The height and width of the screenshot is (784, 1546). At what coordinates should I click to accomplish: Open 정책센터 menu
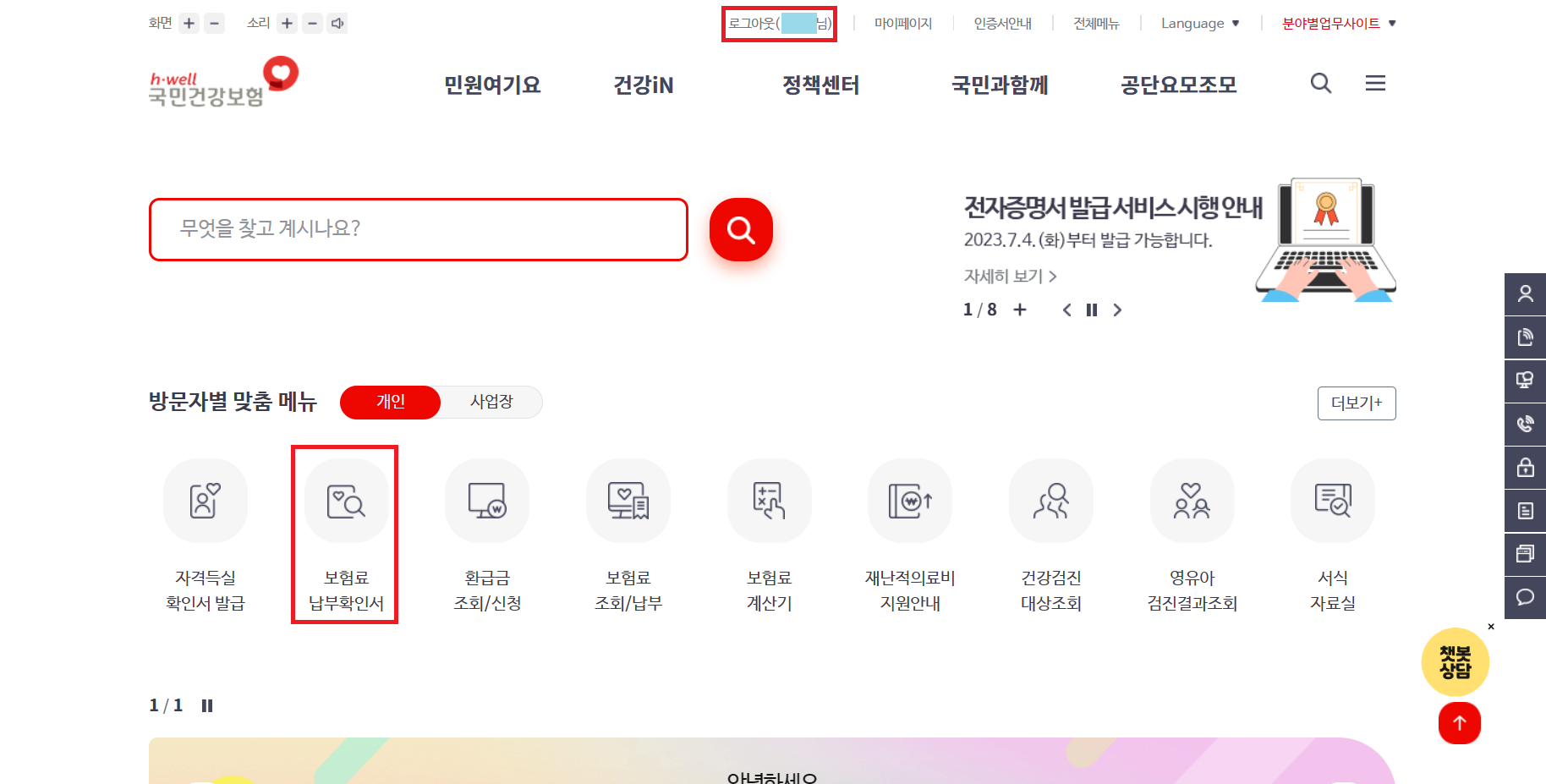pyautogui.click(x=820, y=85)
